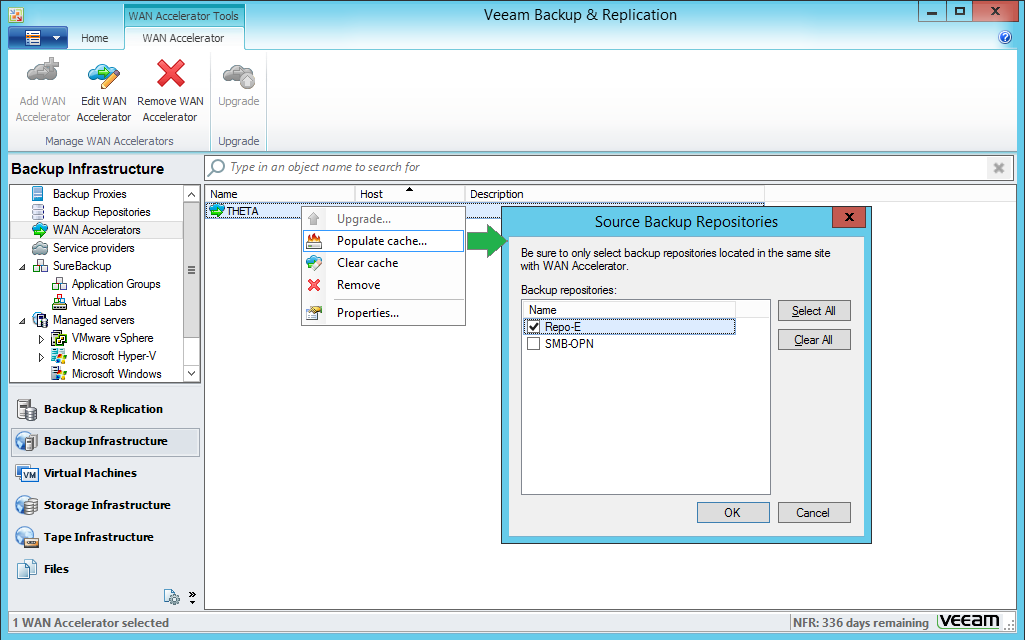
Task: Switch to the Home ribbon tab
Action: pyautogui.click(x=95, y=38)
